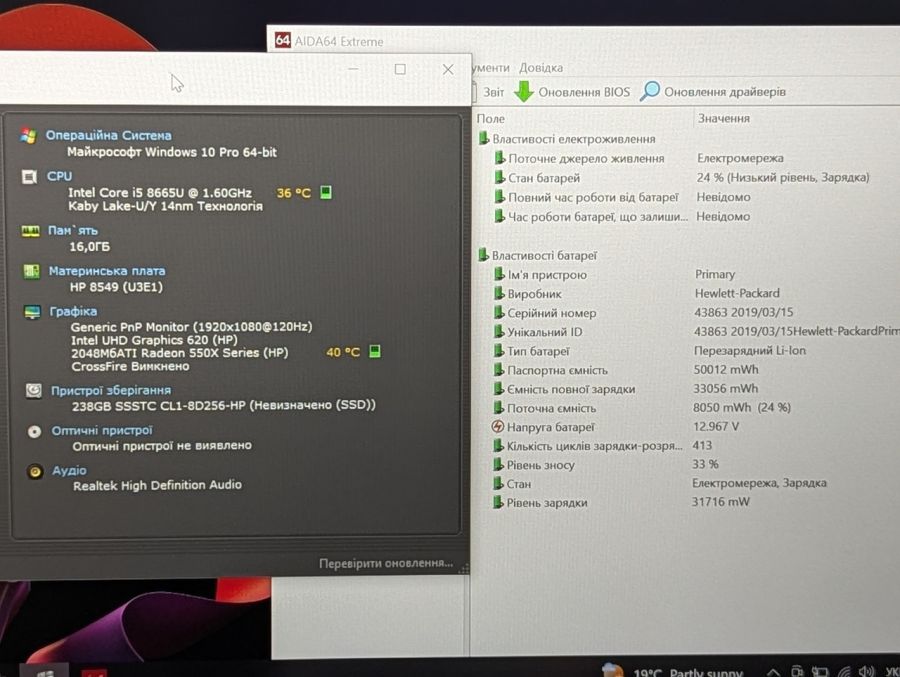Click the Звіт toolbar button in AIDA64
The height and width of the screenshot is (677, 900).
click(x=492, y=92)
